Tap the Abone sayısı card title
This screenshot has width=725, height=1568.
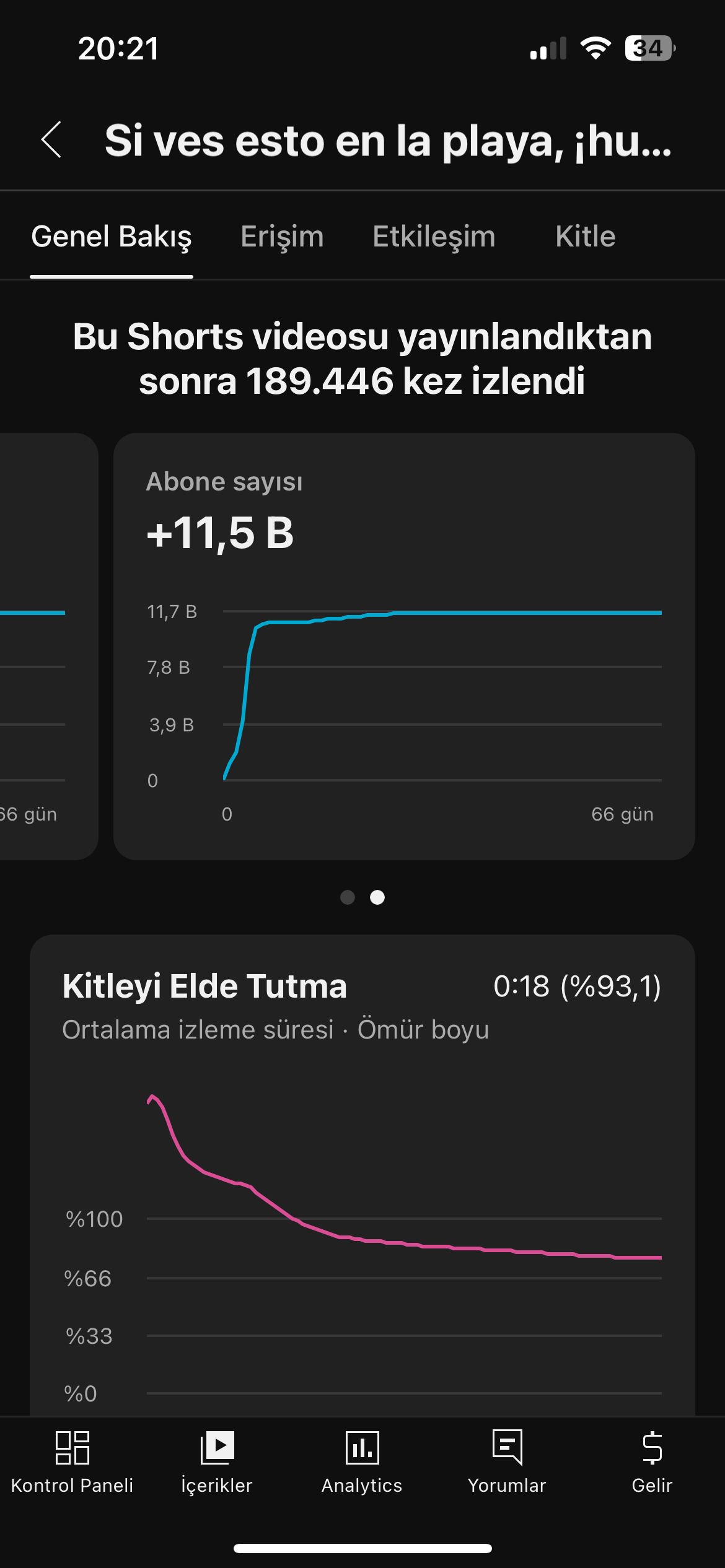point(224,482)
